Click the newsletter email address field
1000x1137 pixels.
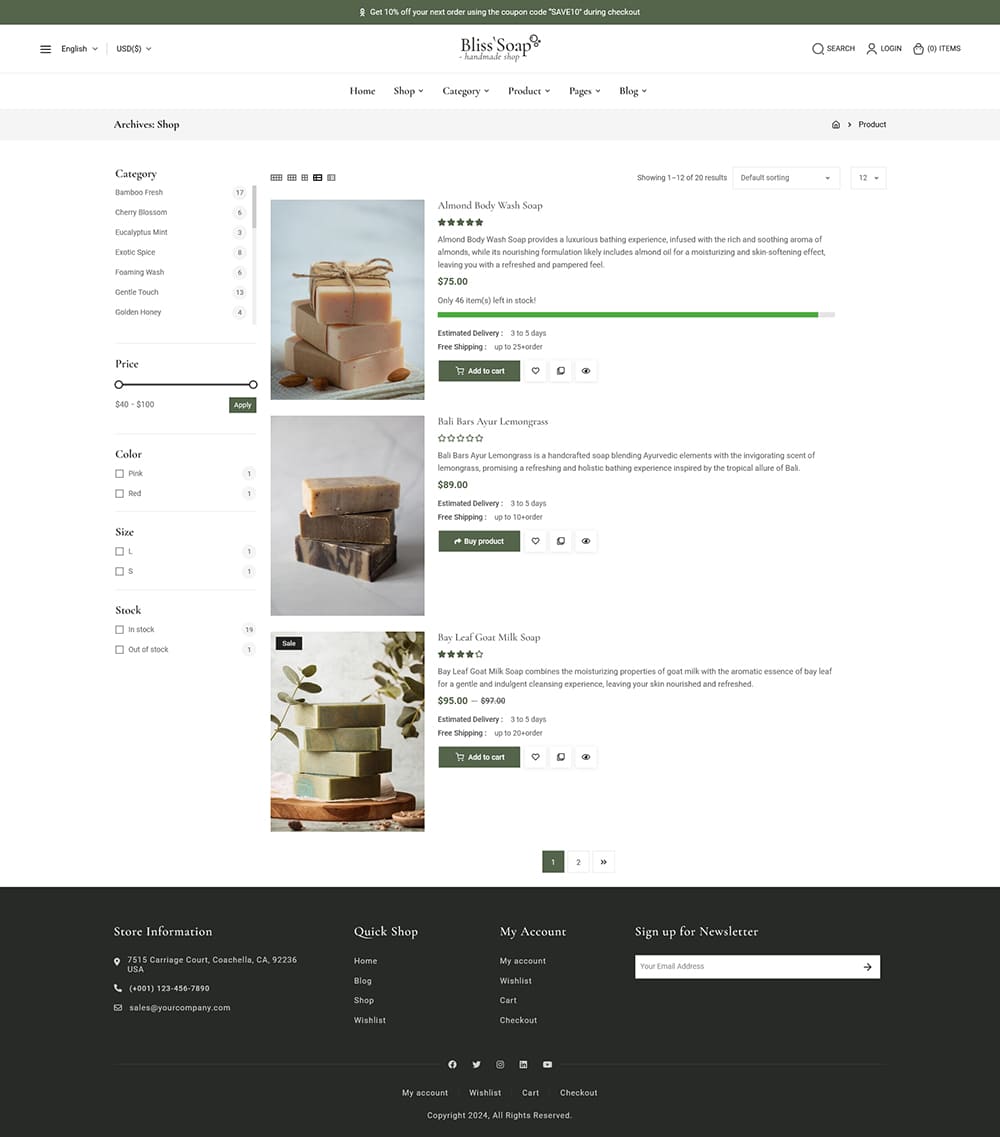(745, 966)
